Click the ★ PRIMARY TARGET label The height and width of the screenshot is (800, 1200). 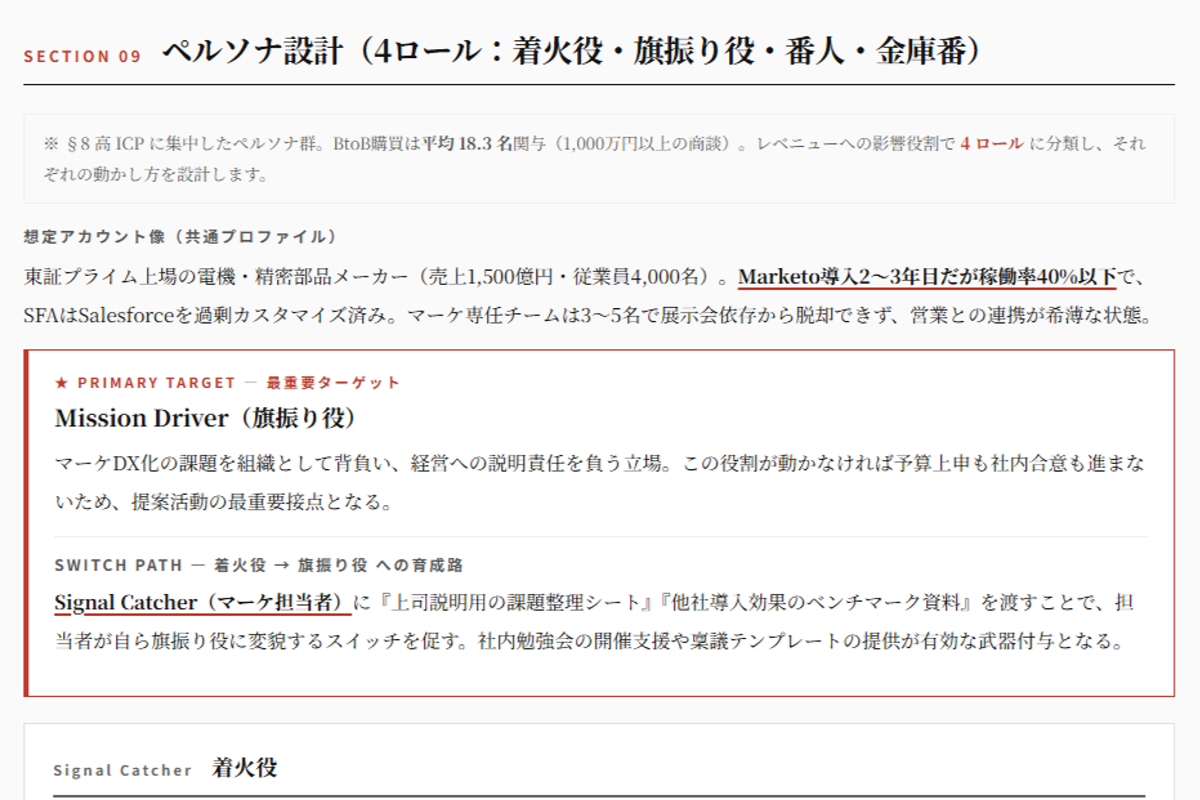coord(227,383)
